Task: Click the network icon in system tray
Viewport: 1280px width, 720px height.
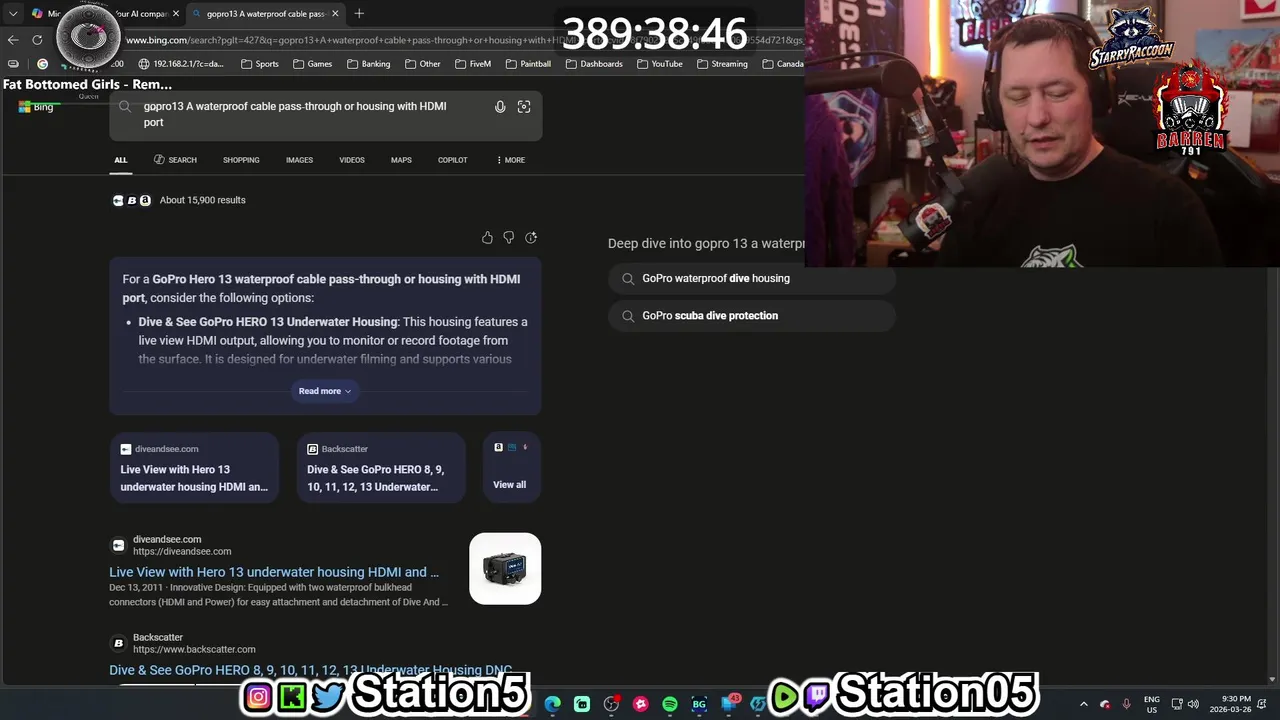Action: (1177, 704)
